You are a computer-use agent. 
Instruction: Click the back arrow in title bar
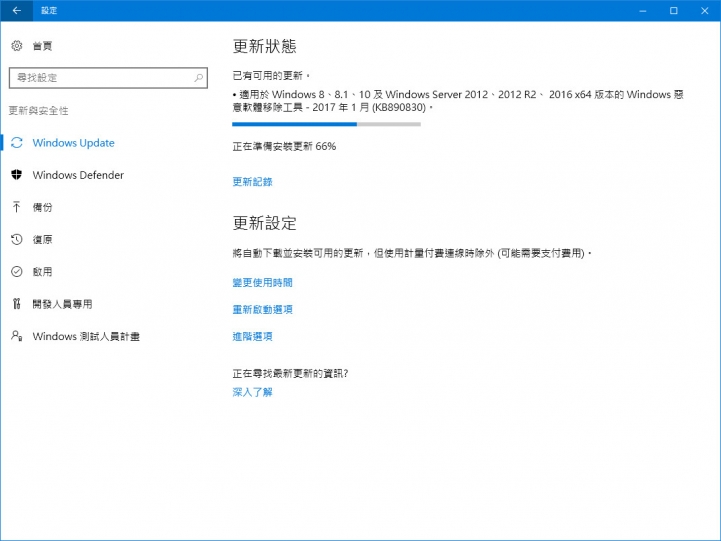click(17, 11)
